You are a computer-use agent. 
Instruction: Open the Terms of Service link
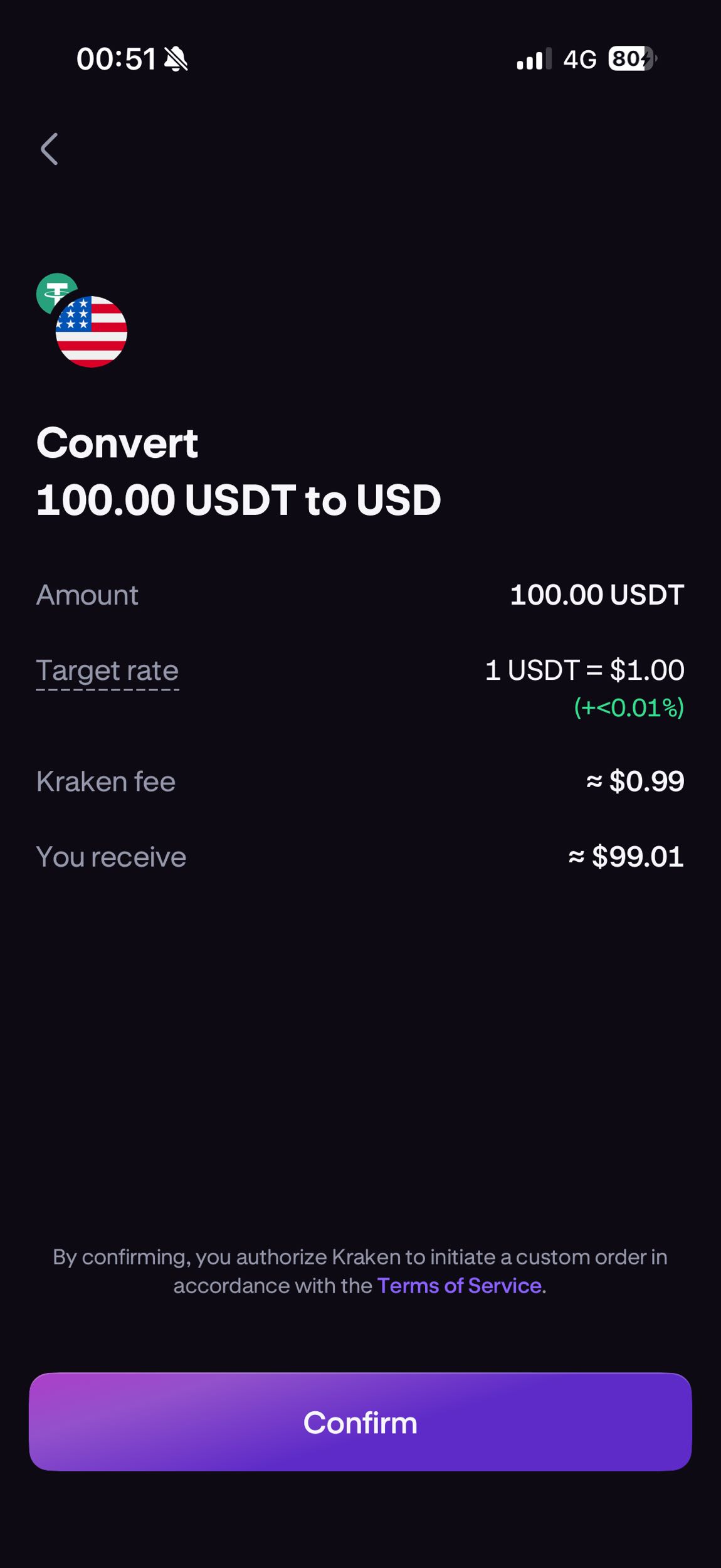[x=460, y=1286]
